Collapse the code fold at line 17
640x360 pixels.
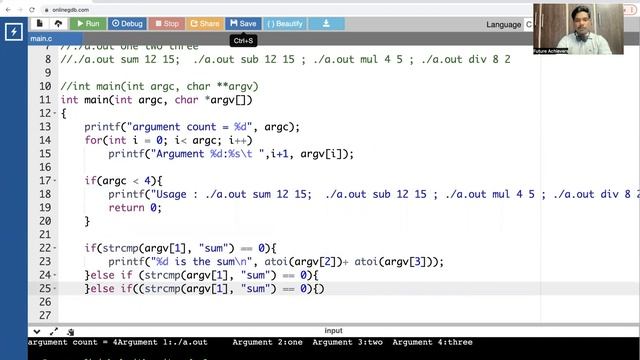click(x=55, y=180)
